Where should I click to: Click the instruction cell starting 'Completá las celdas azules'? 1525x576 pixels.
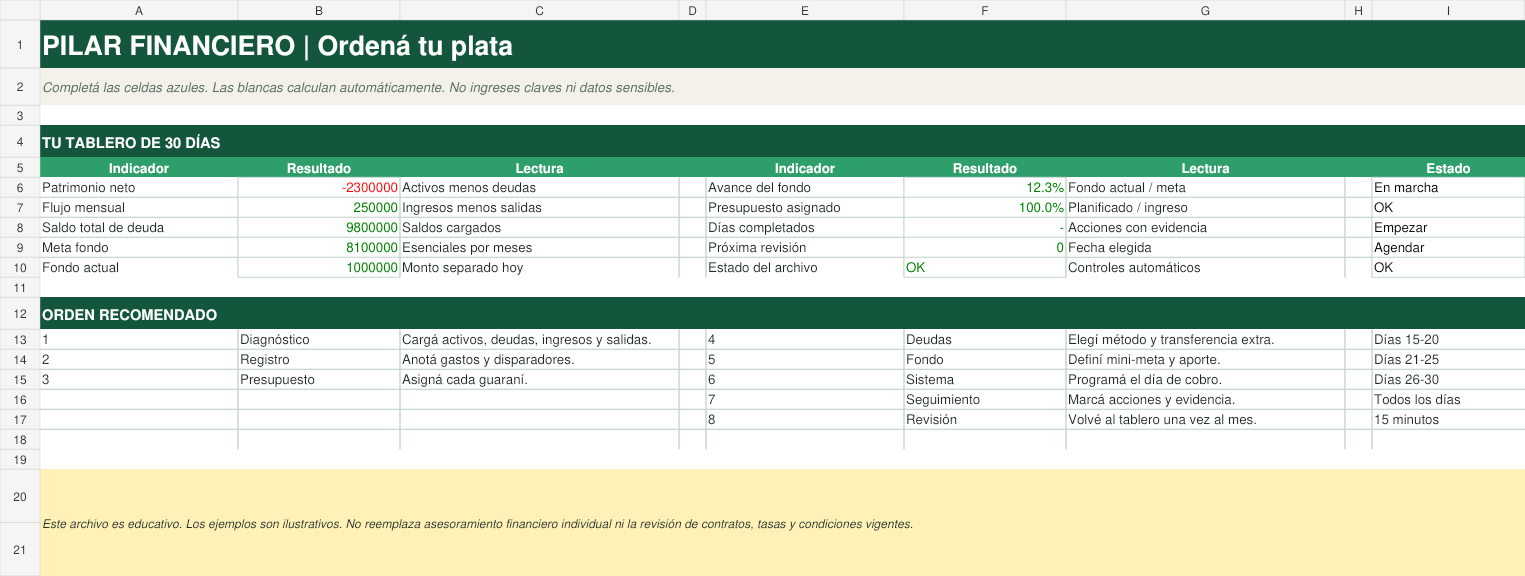(x=782, y=87)
